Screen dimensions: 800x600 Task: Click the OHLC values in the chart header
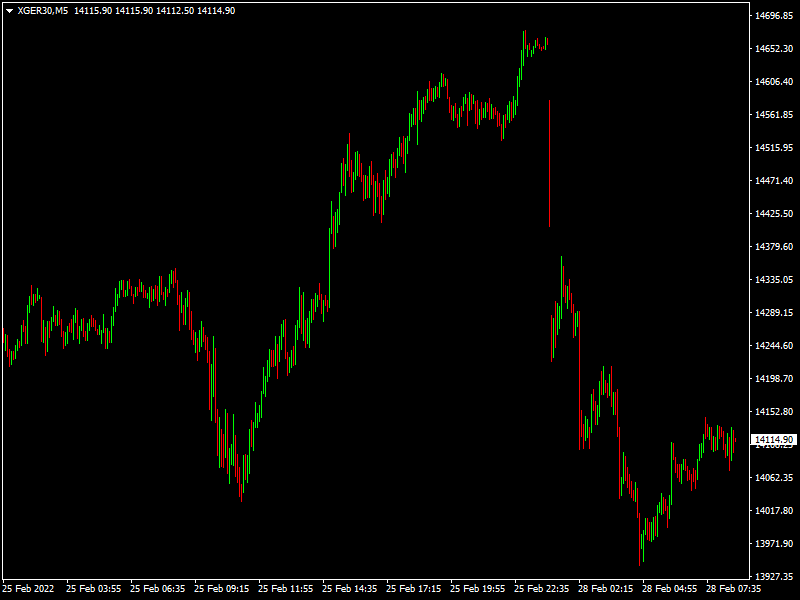pos(154,10)
